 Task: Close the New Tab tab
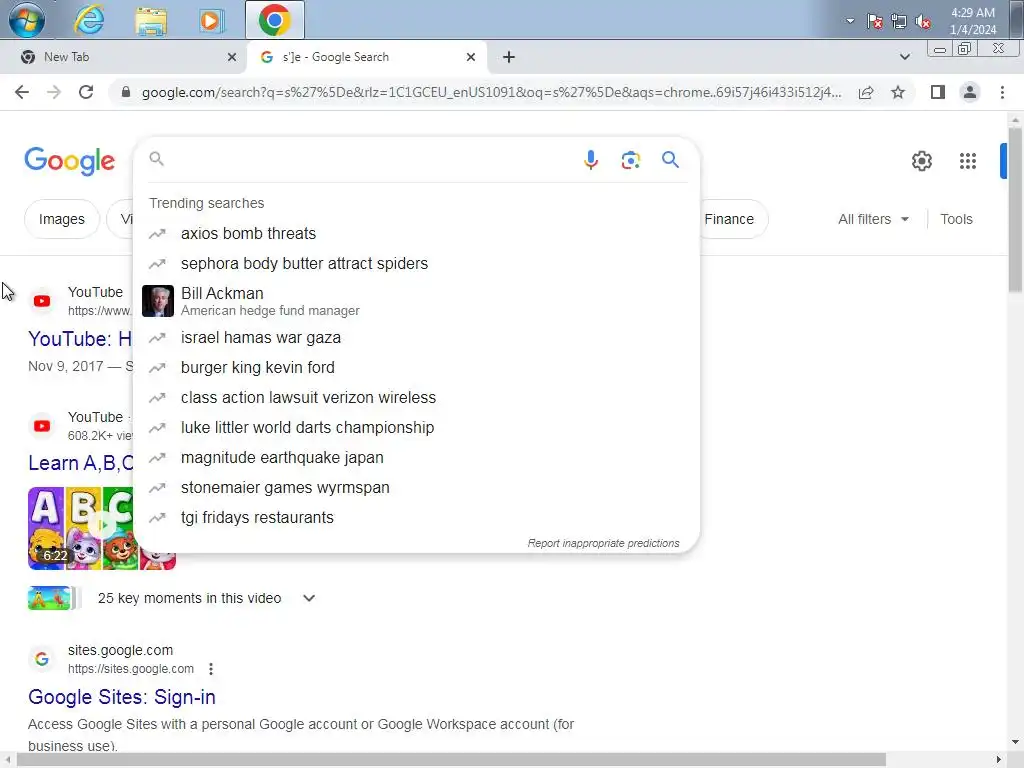[x=232, y=57]
